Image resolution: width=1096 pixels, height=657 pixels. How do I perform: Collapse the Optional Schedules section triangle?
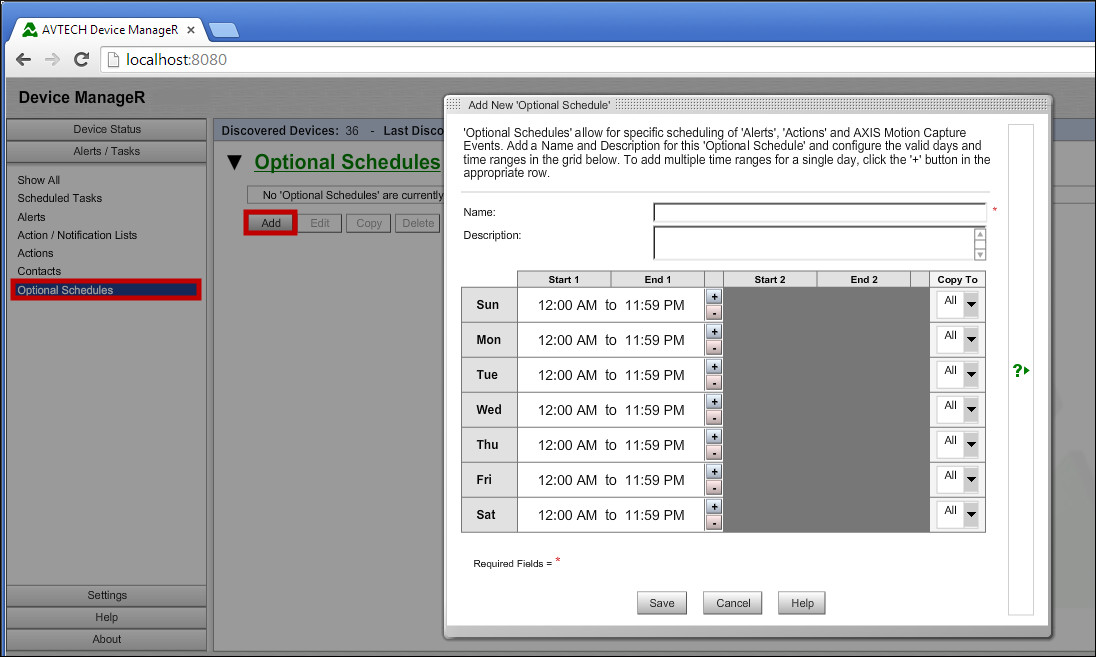[x=234, y=163]
